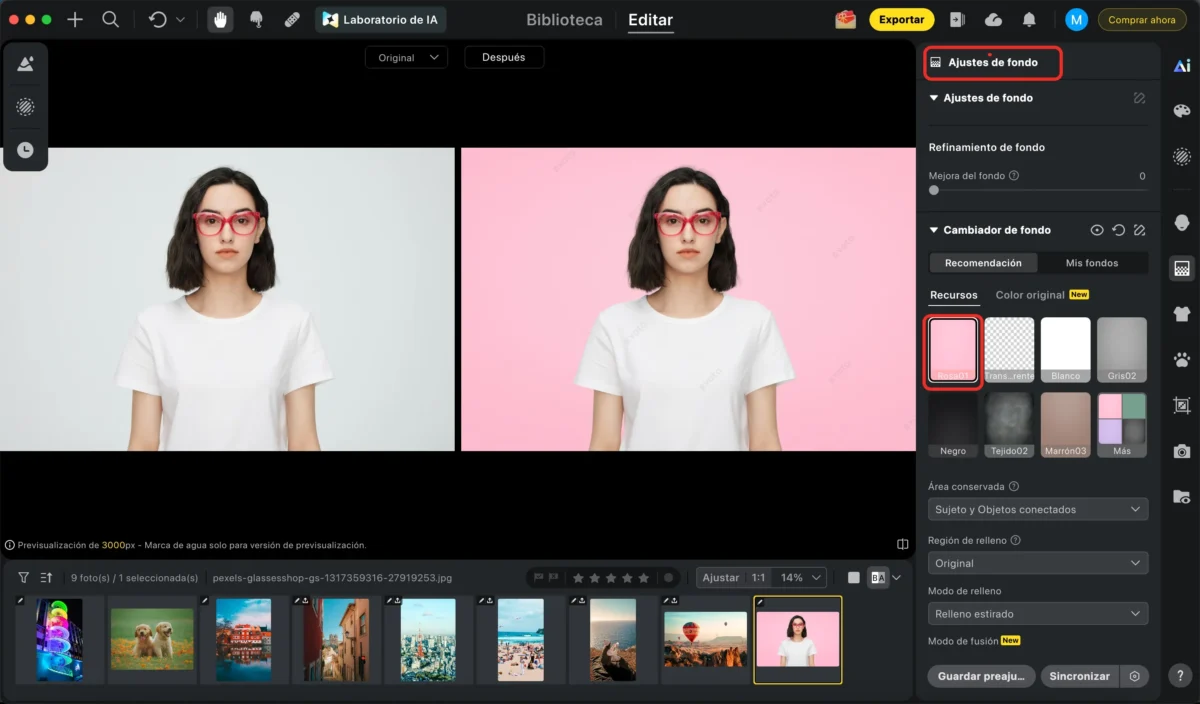Open the color palette adjustments panel
Viewport: 1200px width, 704px height.
coord(1181,111)
